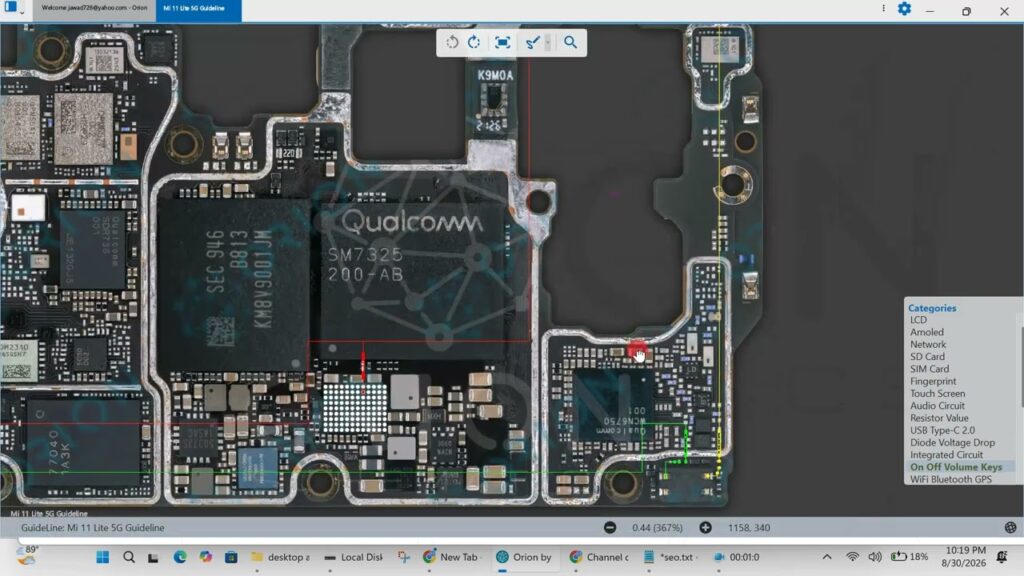This screenshot has height=576, width=1024.
Task: Choose Integrated Circuit category
Action: coord(946,455)
